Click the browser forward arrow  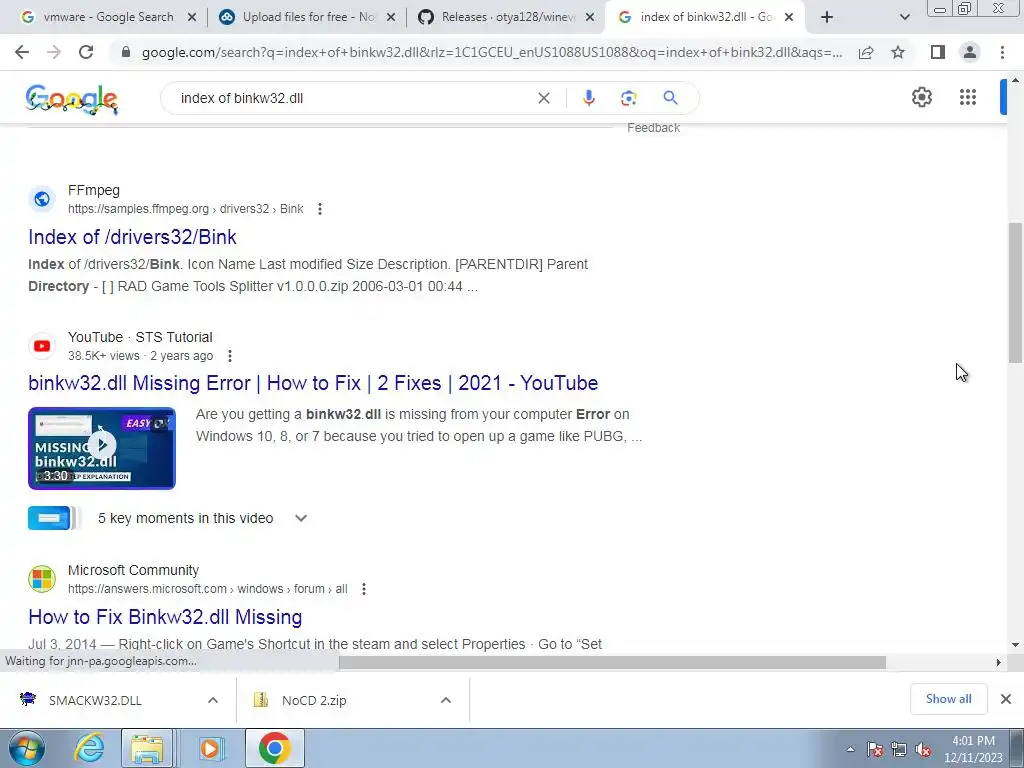[54, 52]
